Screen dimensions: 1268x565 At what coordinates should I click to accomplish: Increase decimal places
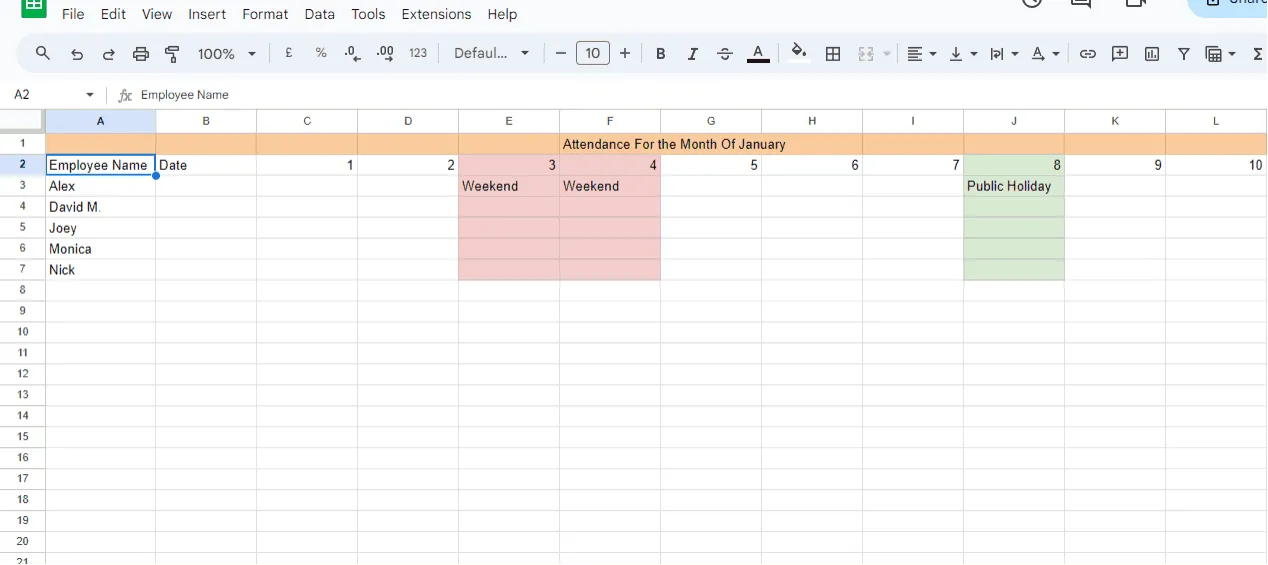pos(386,54)
